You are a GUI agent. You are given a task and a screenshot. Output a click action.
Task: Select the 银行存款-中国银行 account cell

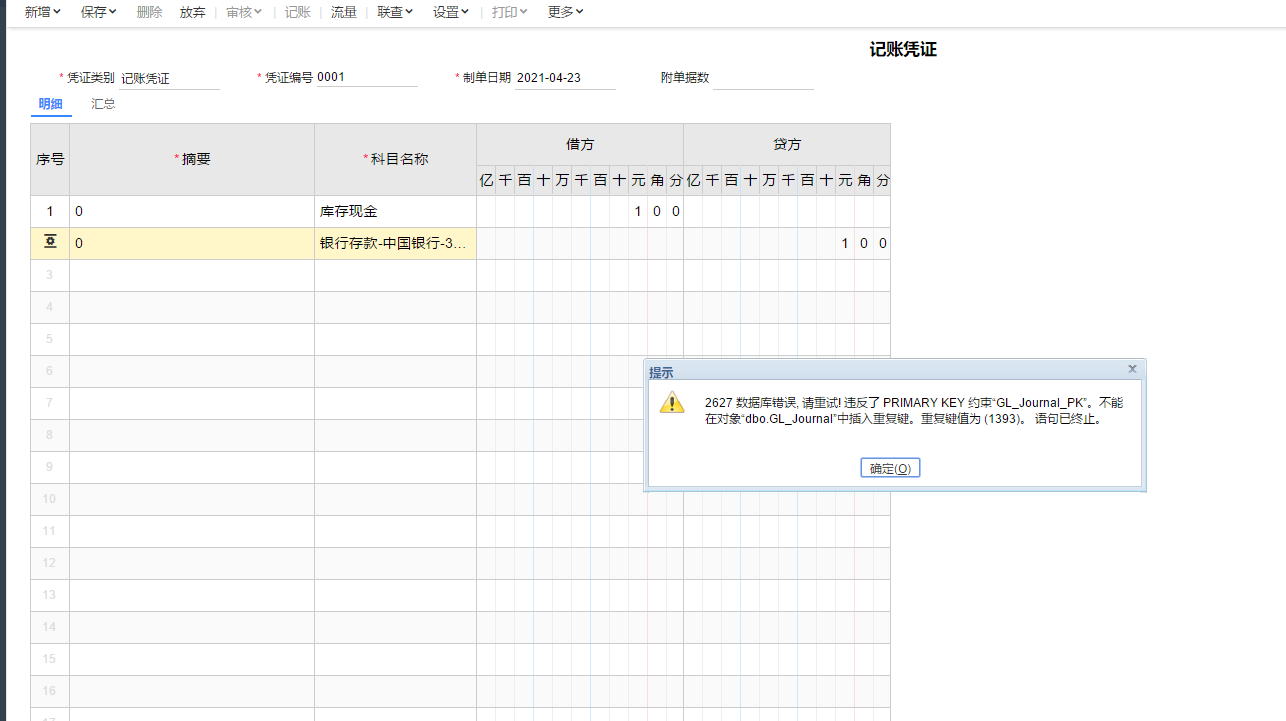[395, 244]
